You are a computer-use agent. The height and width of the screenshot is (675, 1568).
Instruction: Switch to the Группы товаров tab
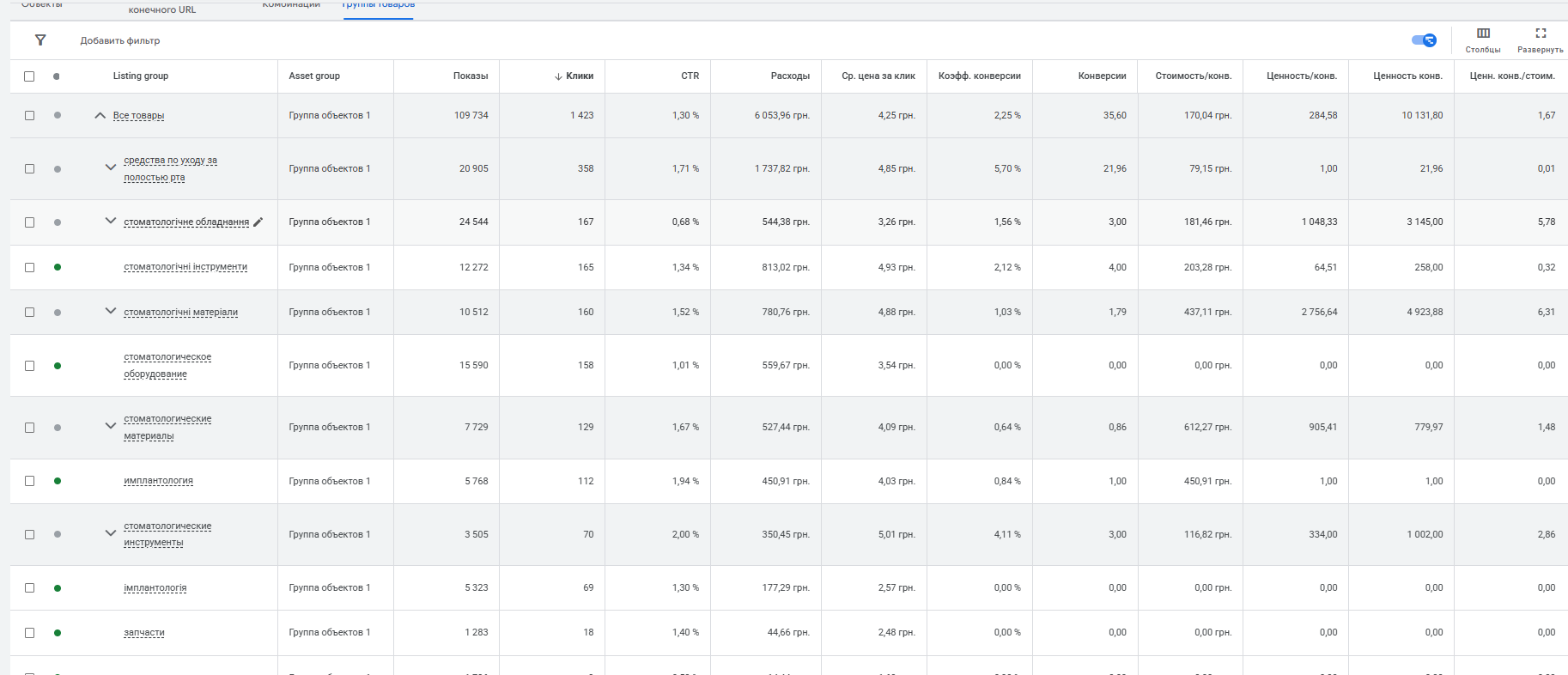pyautogui.click(x=378, y=5)
